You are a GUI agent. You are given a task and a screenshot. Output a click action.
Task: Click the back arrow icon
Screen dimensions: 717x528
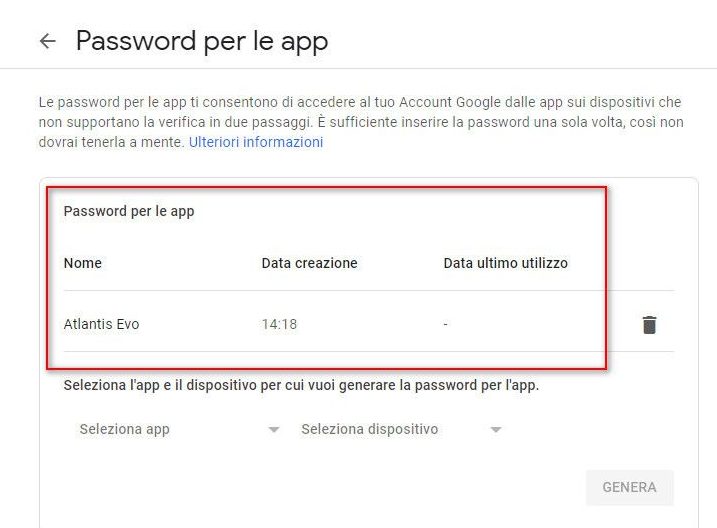click(x=47, y=41)
